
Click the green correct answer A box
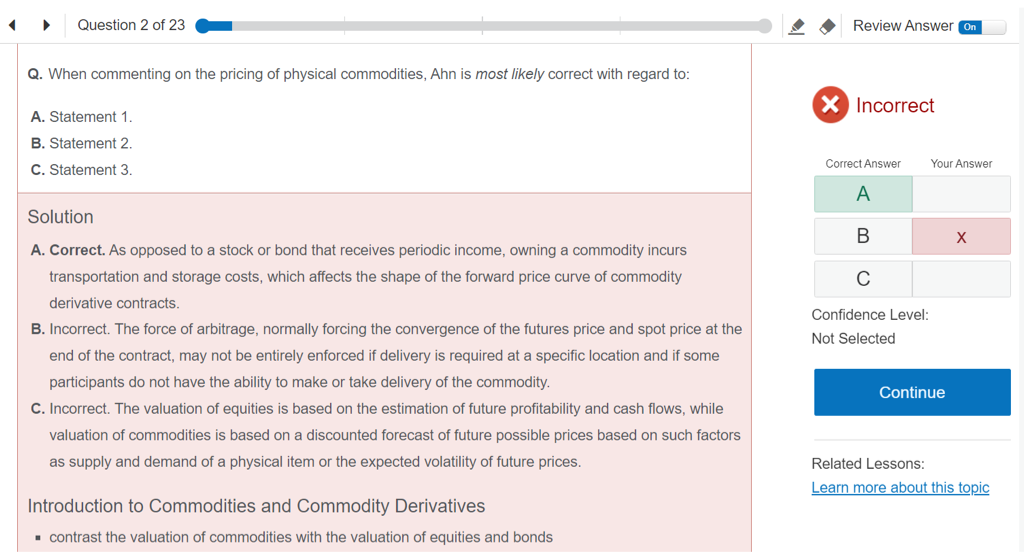pos(863,194)
